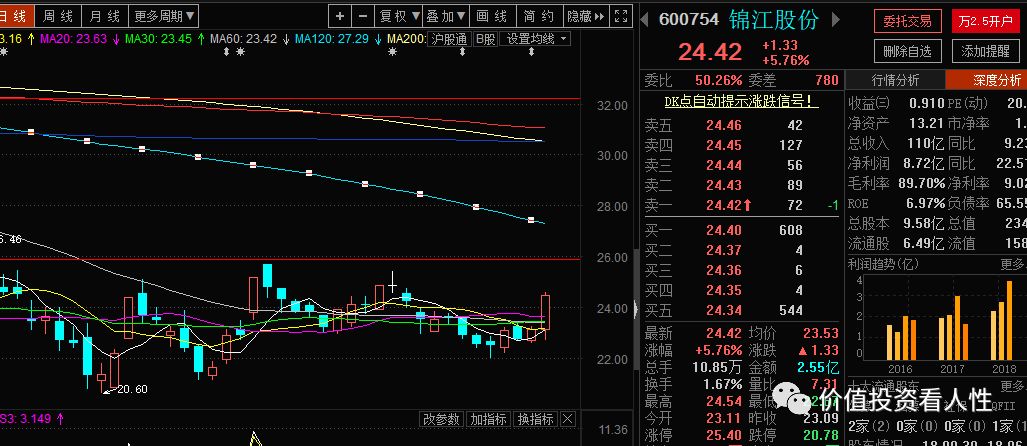Click the 卖五 24.46 order row
The image size is (1027, 446).
[x=741, y=126]
